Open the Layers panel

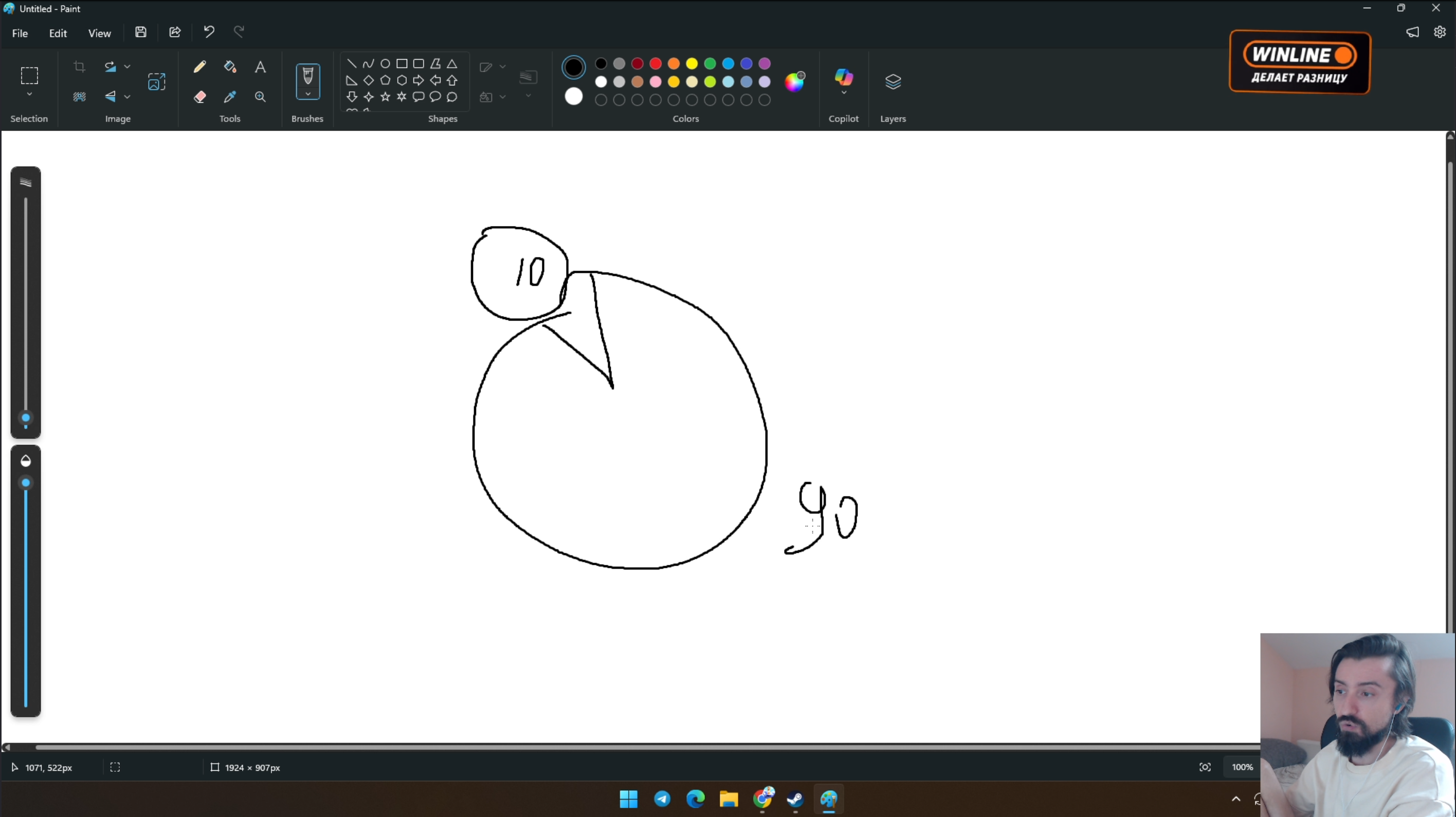click(x=893, y=82)
